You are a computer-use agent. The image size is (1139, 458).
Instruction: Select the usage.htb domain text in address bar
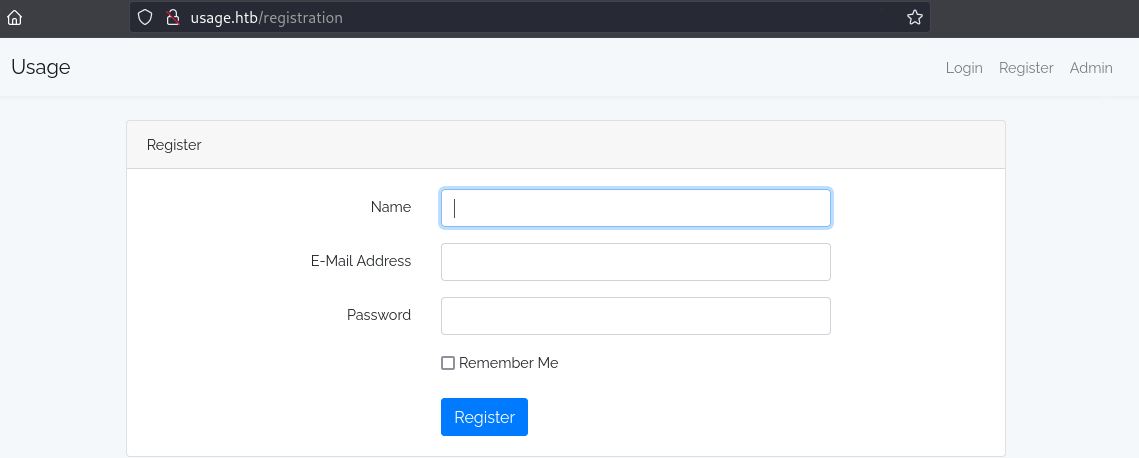(224, 17)
